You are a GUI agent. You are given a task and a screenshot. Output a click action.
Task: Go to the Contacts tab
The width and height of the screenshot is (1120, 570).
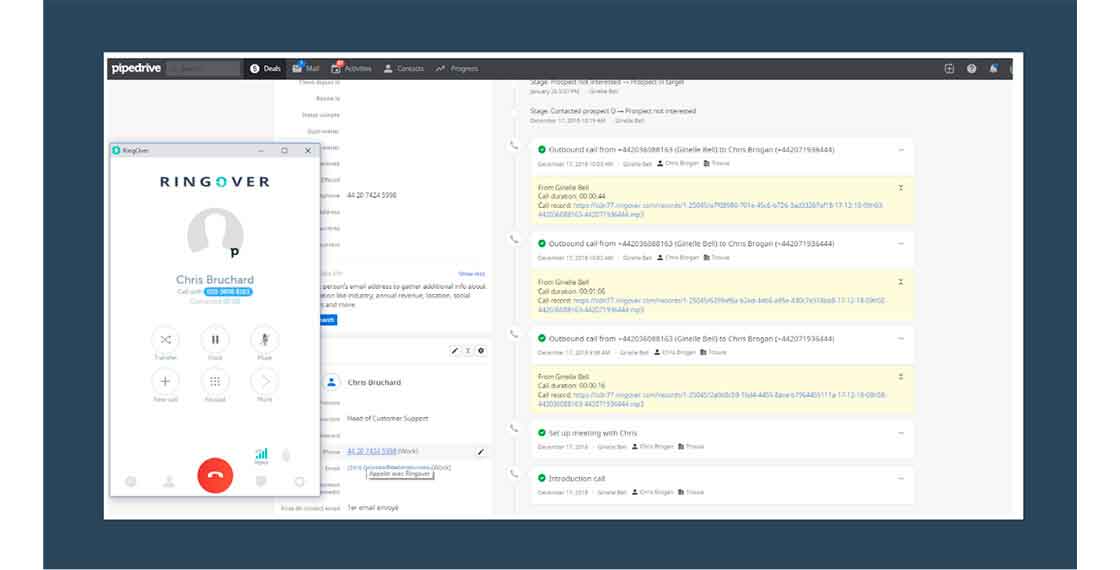pyautogui.click(x=404, y=69)
